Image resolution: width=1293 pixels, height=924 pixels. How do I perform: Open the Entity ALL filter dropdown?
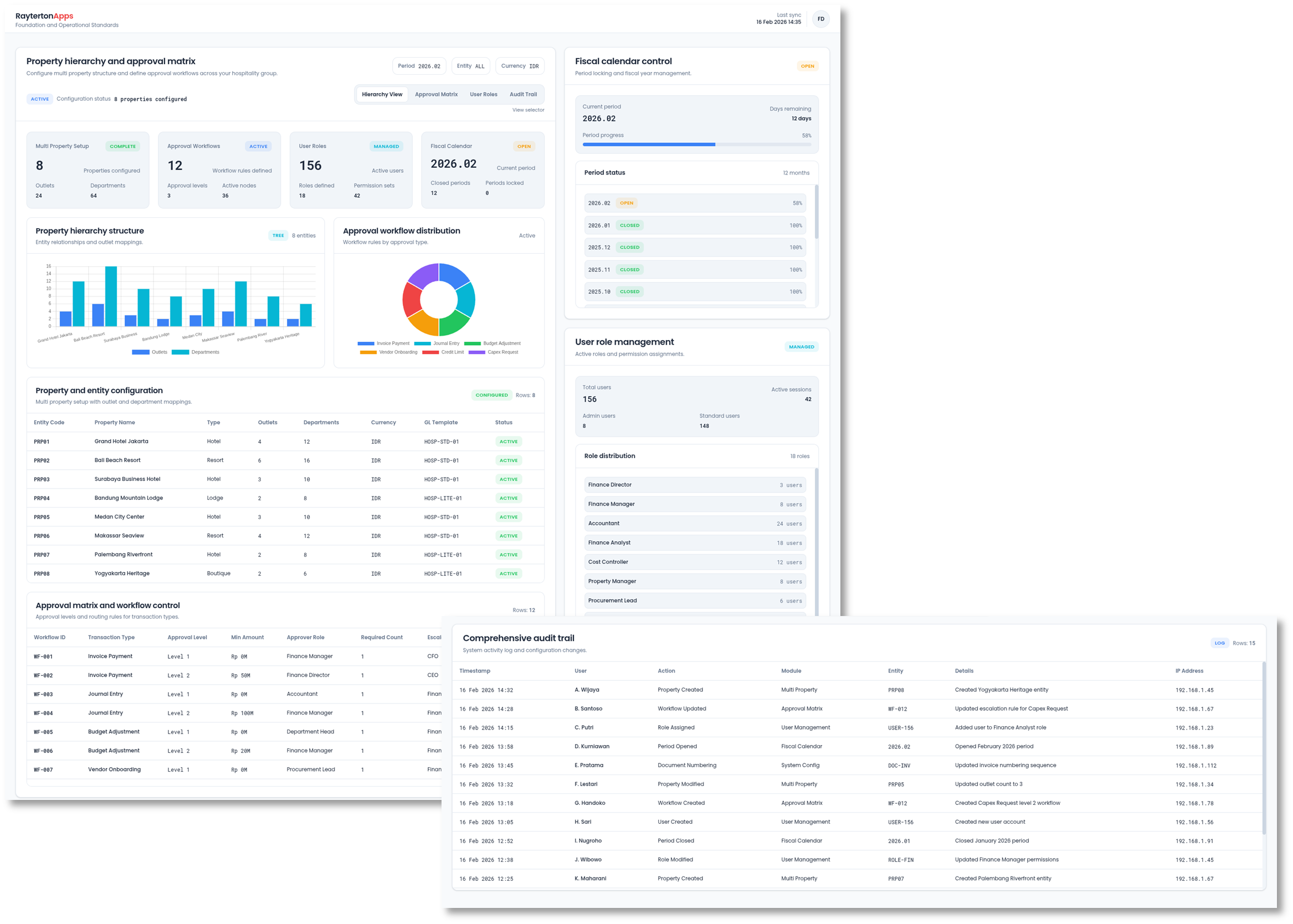coord(470,66)
